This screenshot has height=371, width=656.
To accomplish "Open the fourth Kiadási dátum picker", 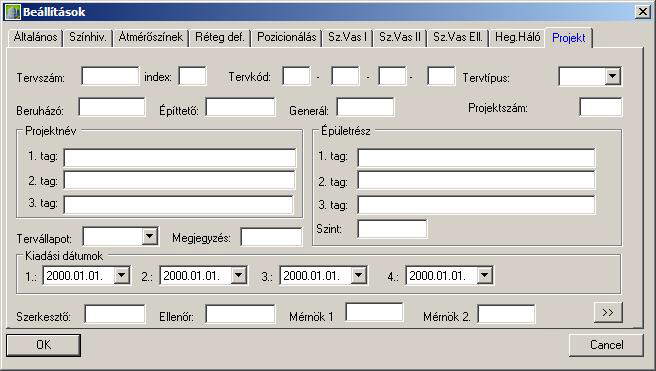I will tap(484, 276).
